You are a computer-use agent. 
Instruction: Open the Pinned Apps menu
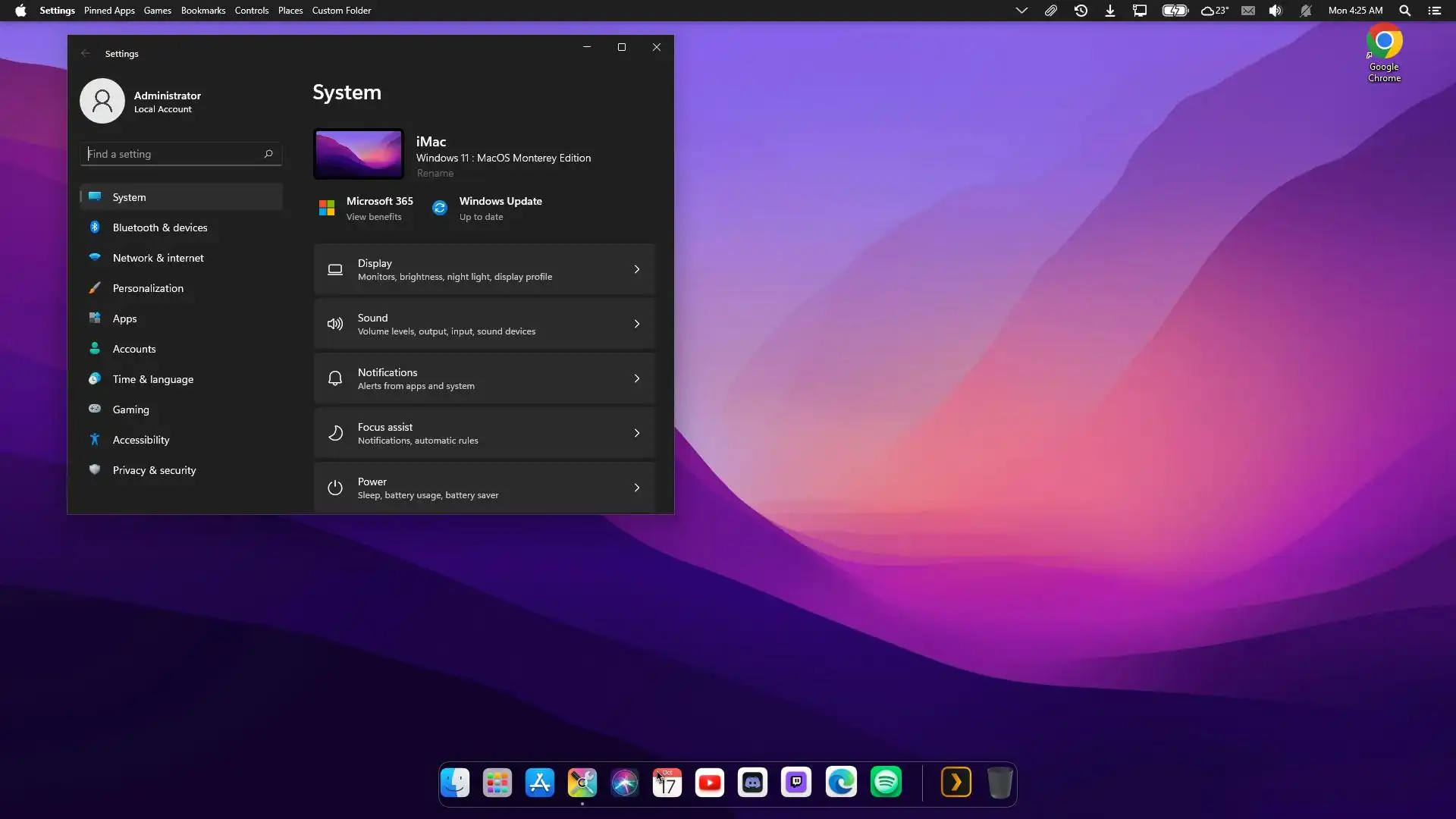click(x=109, y=11)
